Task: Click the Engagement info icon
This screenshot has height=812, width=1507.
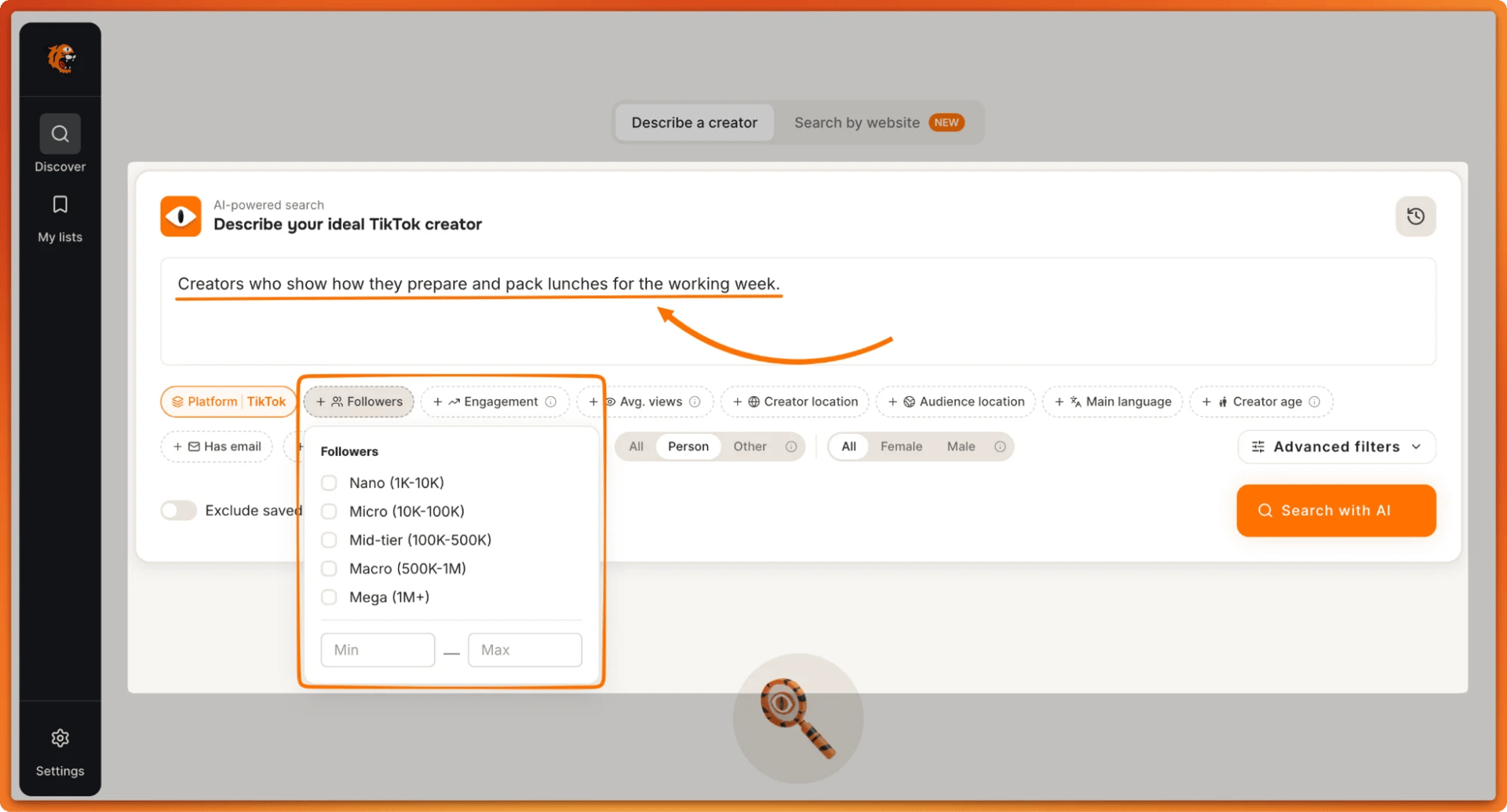Action: (x=551, y=402)
